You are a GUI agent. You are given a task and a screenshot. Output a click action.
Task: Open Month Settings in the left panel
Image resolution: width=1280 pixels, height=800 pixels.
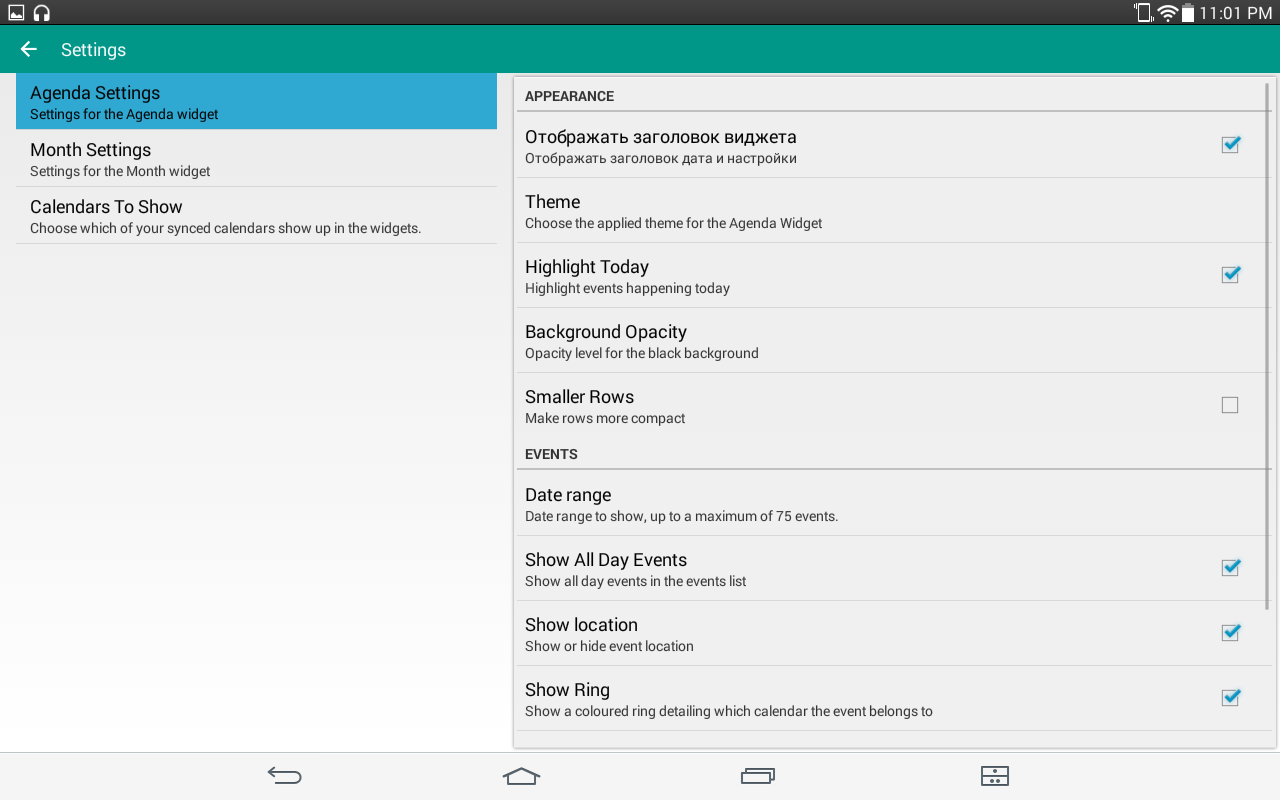click(x=256, y=158)
